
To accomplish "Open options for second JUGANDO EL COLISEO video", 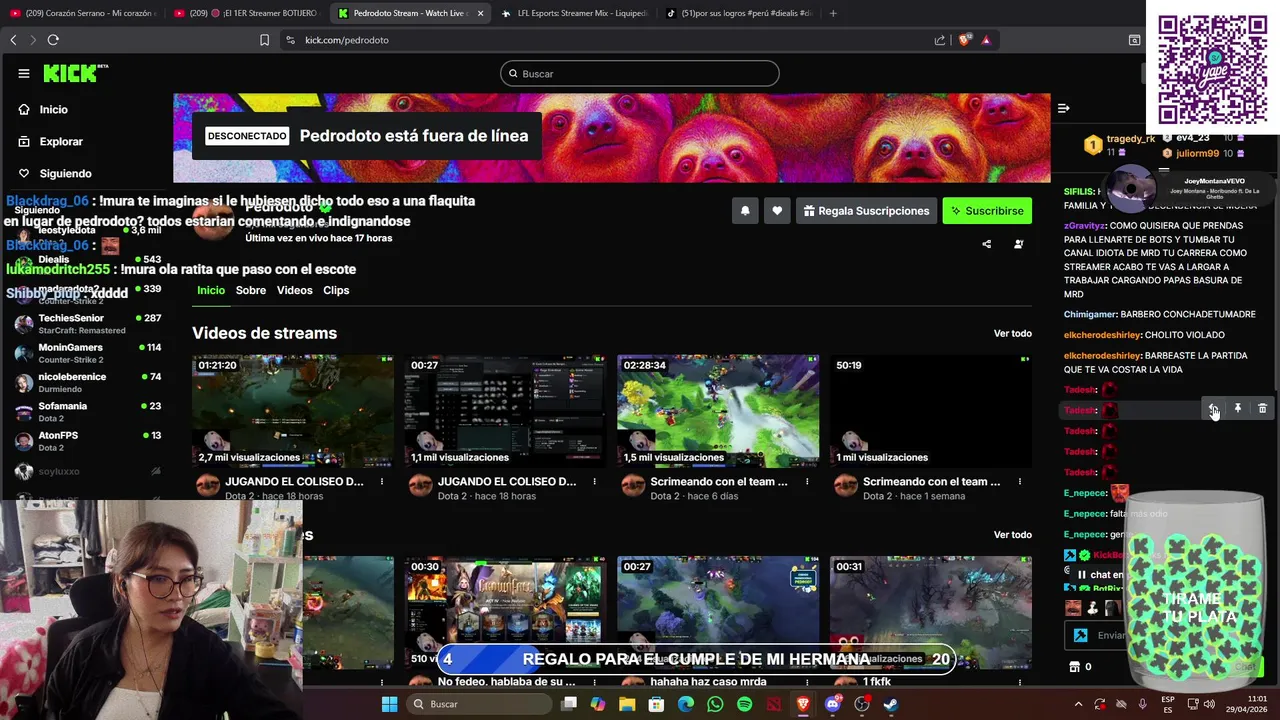I will pos(595,482).
